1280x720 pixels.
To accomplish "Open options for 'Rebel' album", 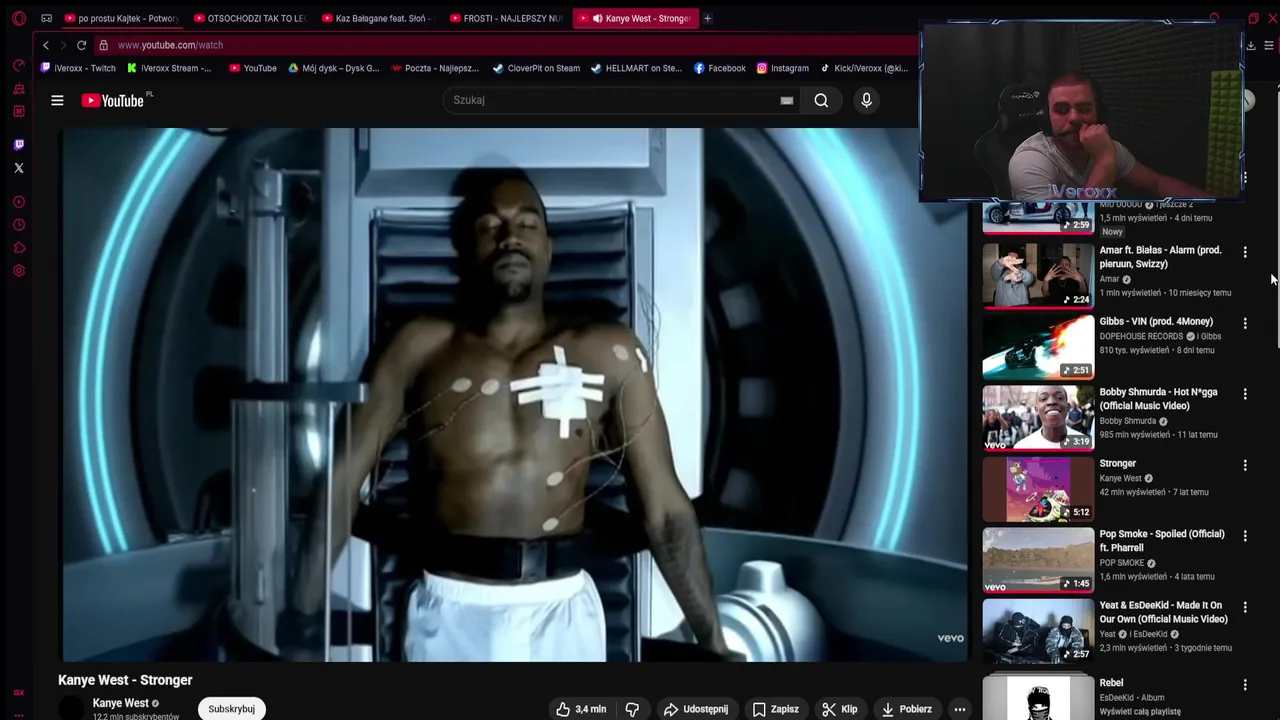I will coord(1245,685).
